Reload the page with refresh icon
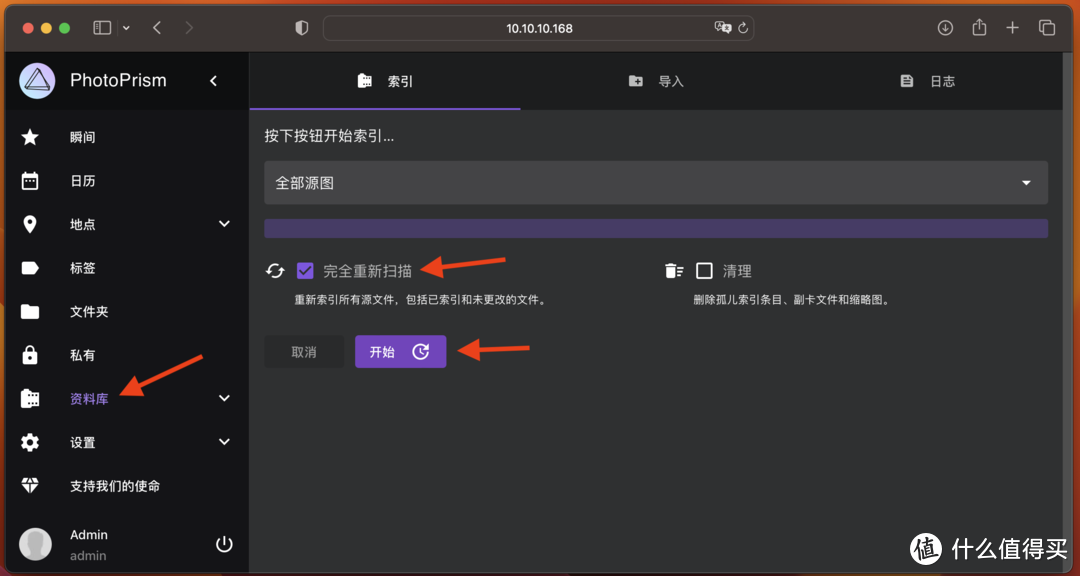Viewport: 1080px width, 576px height. 742,28
